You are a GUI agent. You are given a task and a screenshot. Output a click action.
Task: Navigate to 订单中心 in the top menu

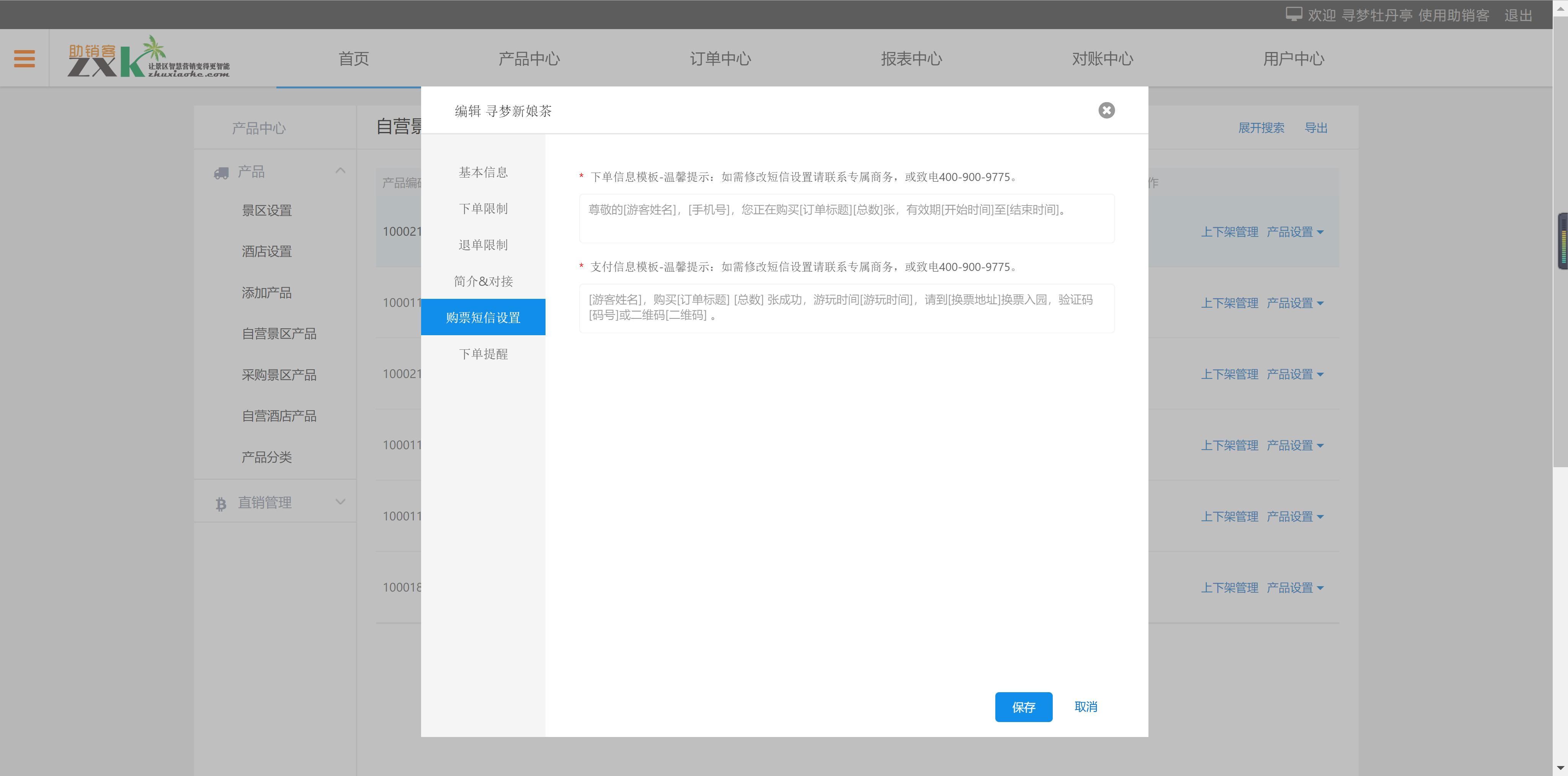pos(720,58)
